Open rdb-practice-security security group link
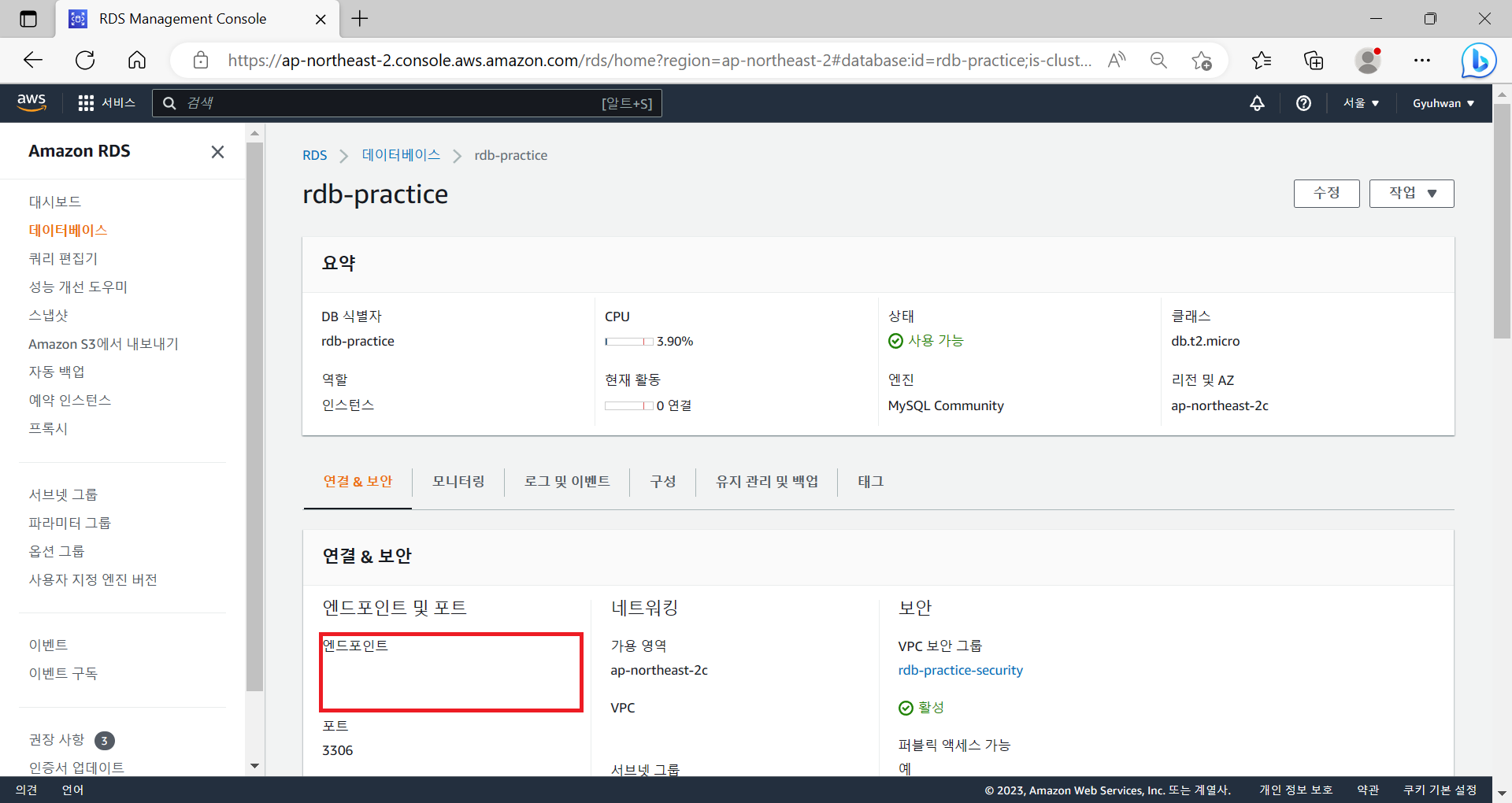 [x=960, y=670]
